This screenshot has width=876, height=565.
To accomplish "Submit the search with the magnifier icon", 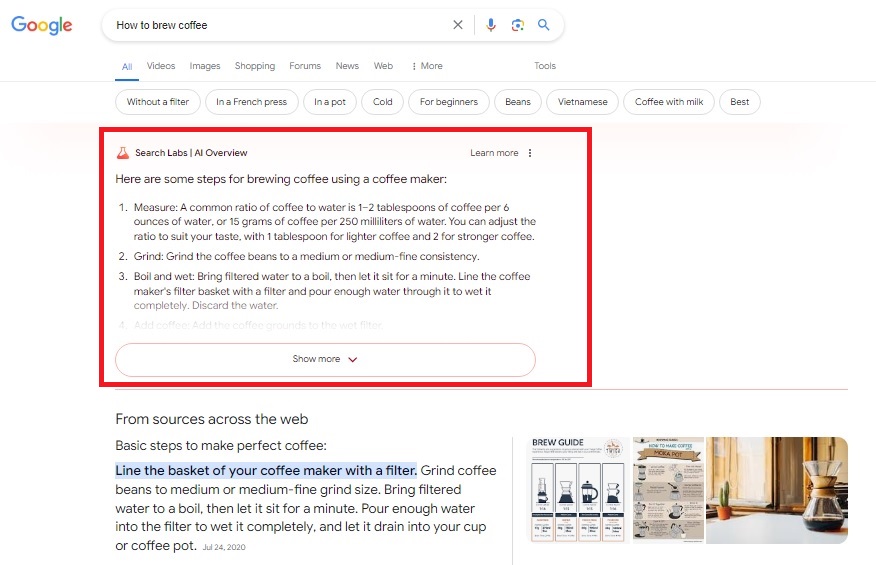I will (x=544, y=25).
